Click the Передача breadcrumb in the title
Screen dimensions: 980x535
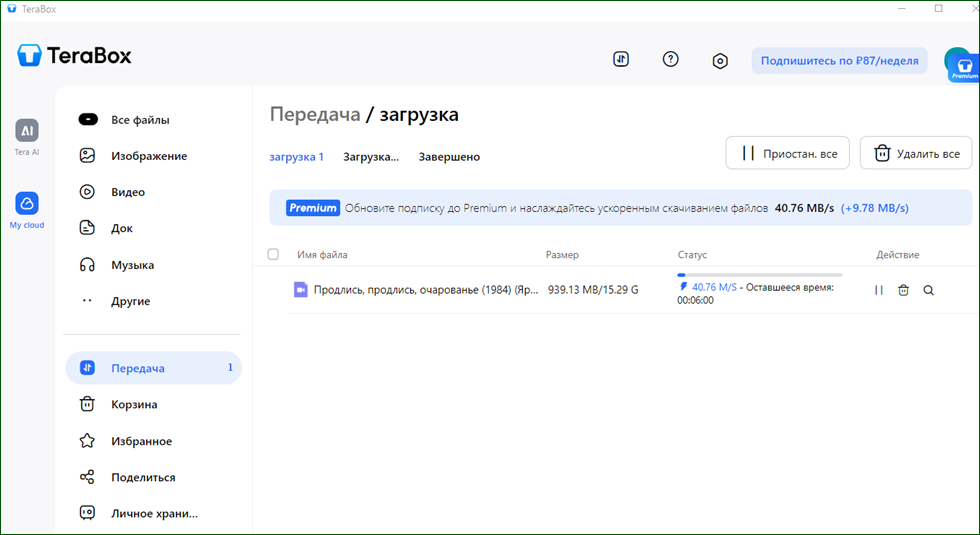pyautogui.click(x=315, y=114)
